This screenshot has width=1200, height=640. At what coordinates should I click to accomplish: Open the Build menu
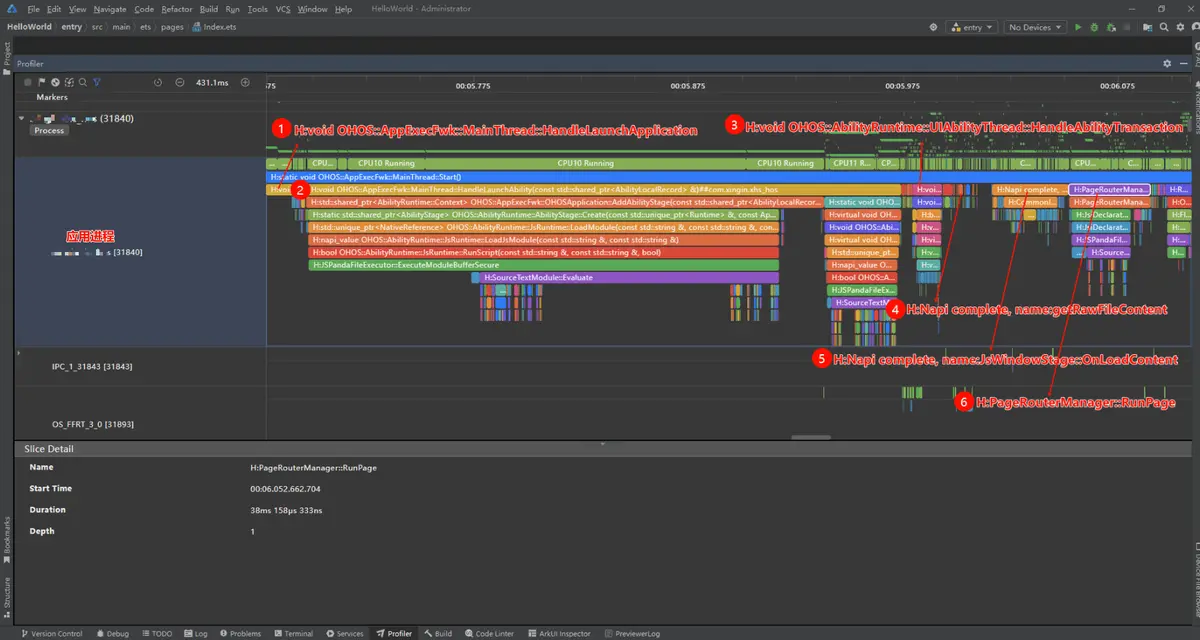tap(208, 9)
